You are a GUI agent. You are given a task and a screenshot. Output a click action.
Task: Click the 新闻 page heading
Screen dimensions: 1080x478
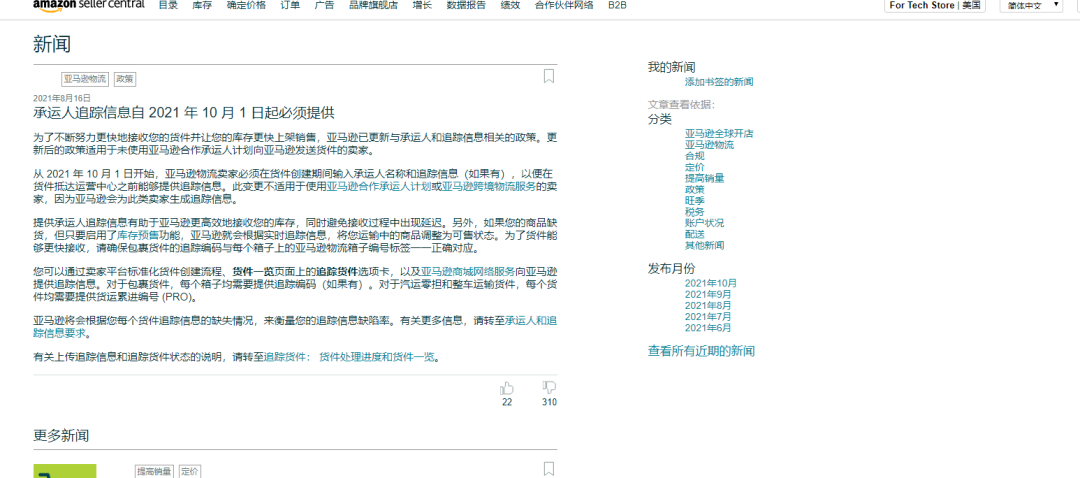point(52,45)
